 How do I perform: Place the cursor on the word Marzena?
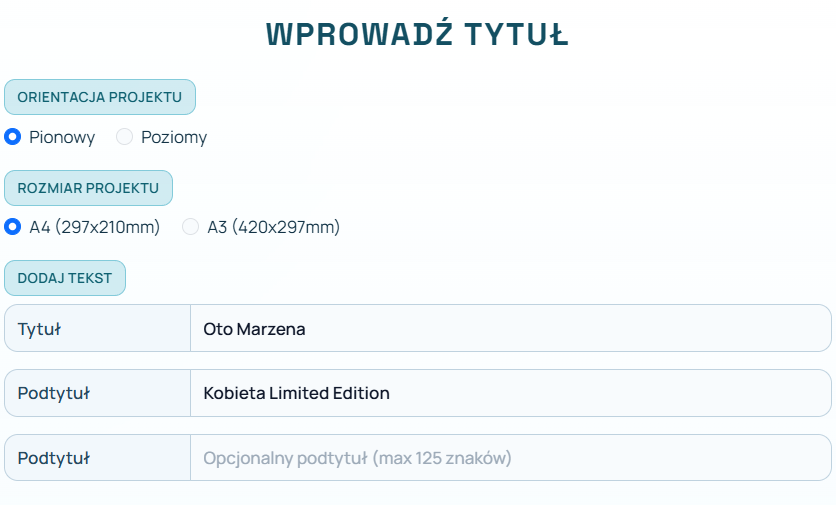tap(271, 328)
